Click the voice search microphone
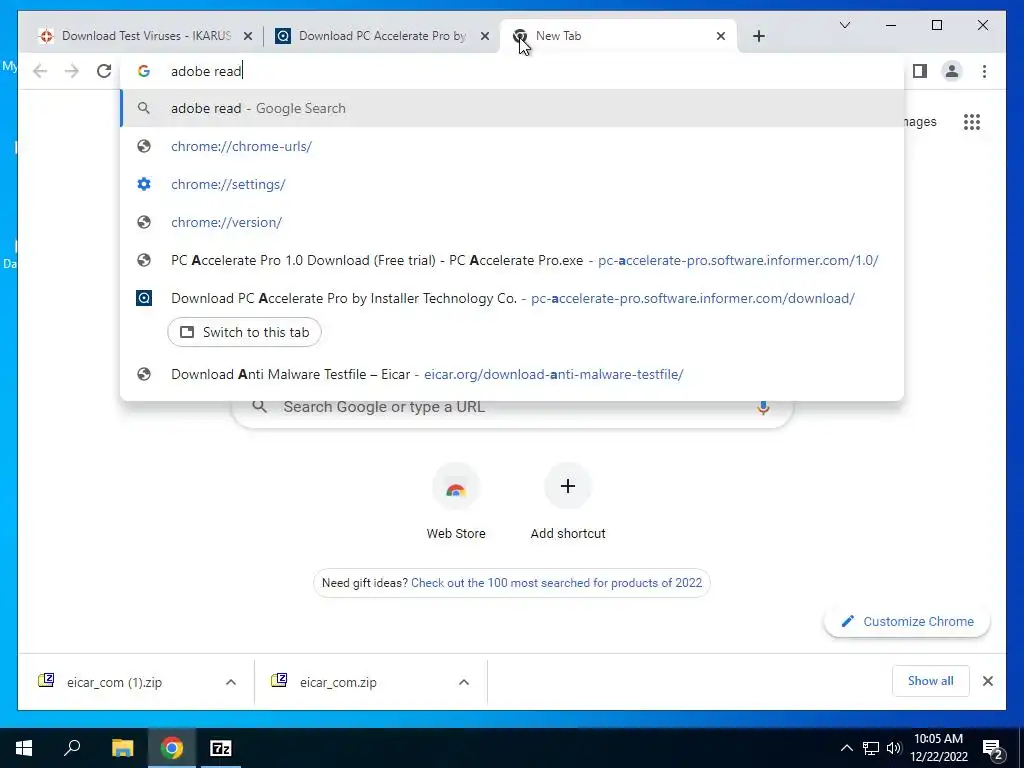 [763, 408]
